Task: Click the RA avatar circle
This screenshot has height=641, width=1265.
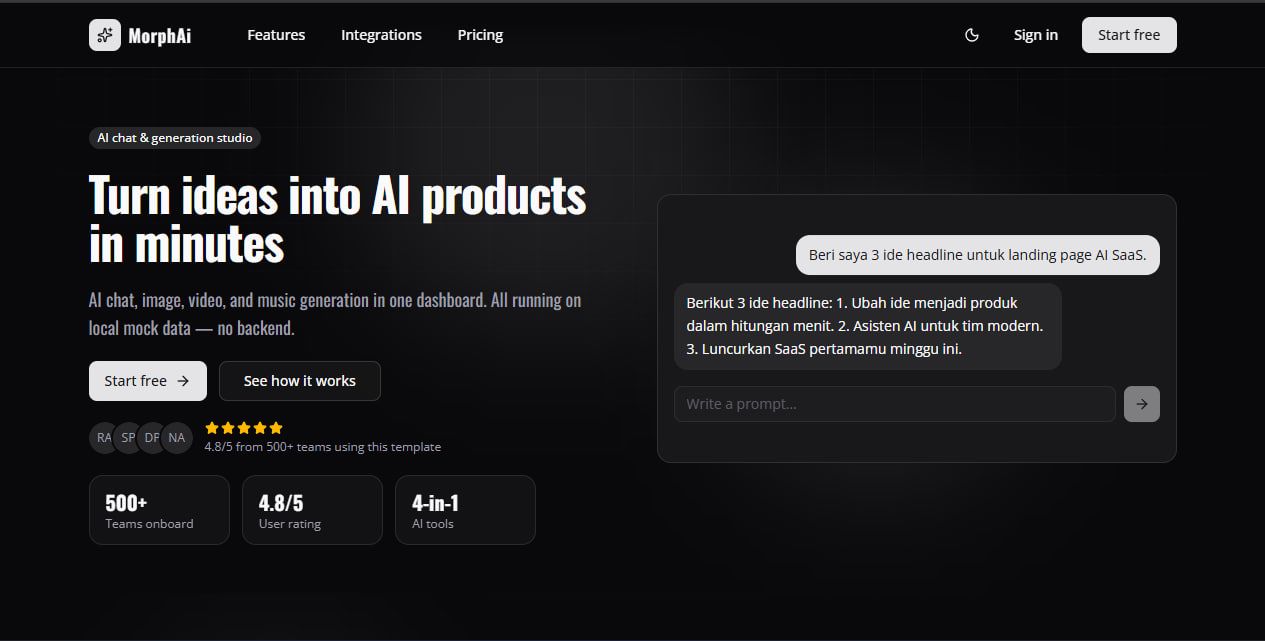Action: coord(104,437)
